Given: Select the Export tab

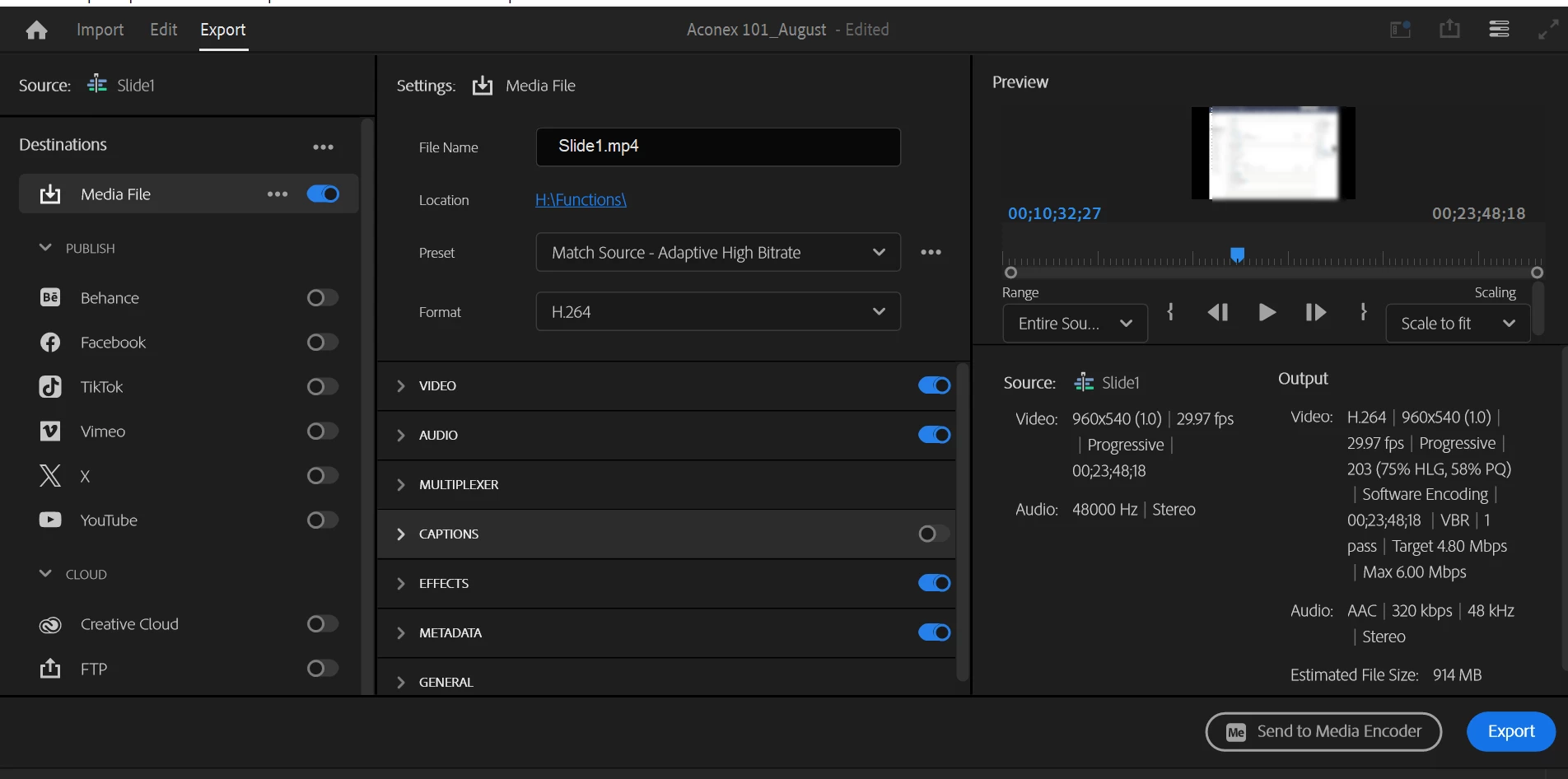Looking at the screenshot, I should (223, 30).
